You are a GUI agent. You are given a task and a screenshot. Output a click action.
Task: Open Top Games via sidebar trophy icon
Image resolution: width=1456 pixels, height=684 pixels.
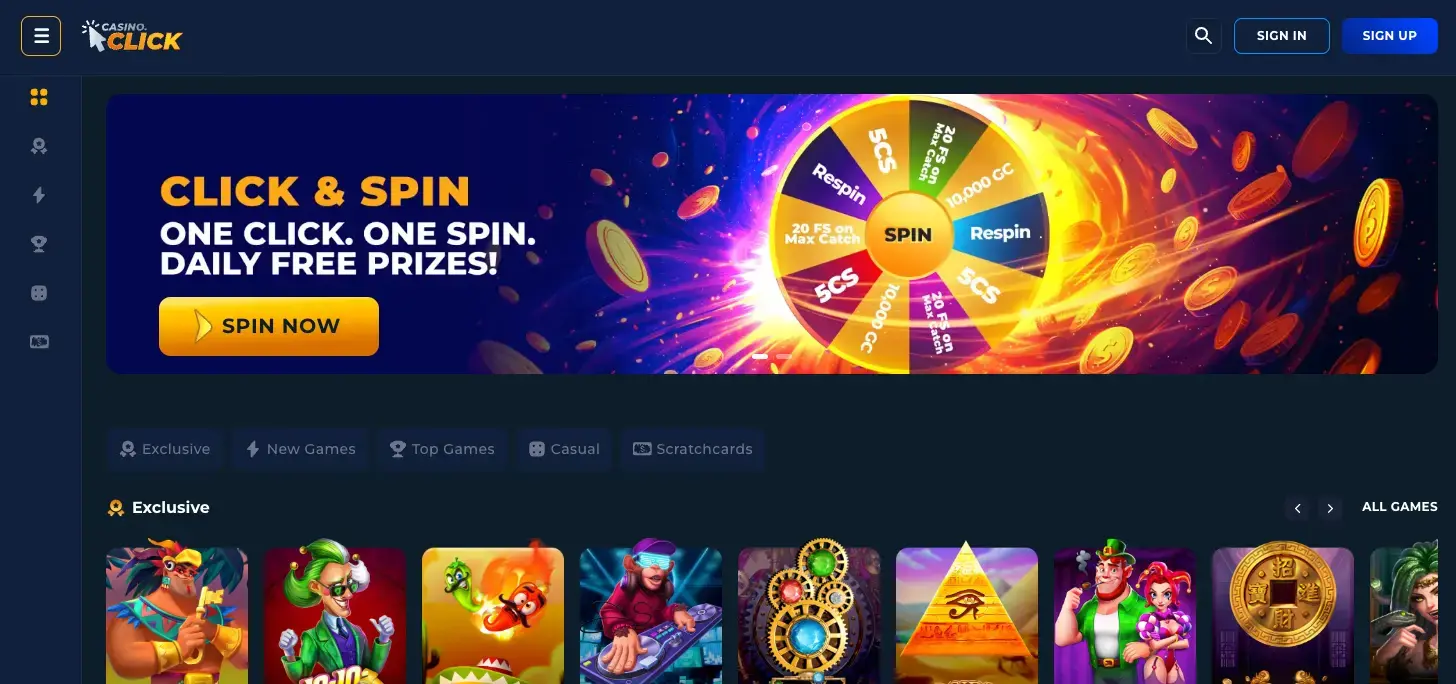tap(39, 244)
